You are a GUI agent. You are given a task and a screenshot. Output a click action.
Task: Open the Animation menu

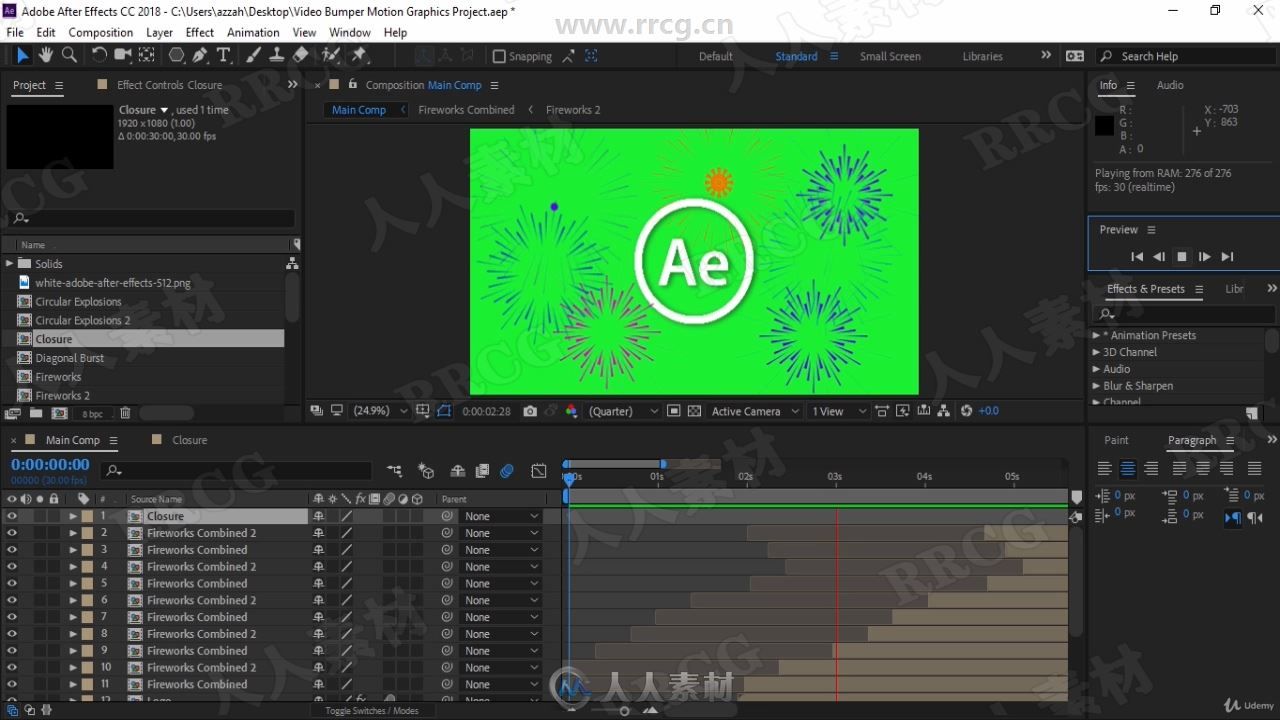[253, 32]
